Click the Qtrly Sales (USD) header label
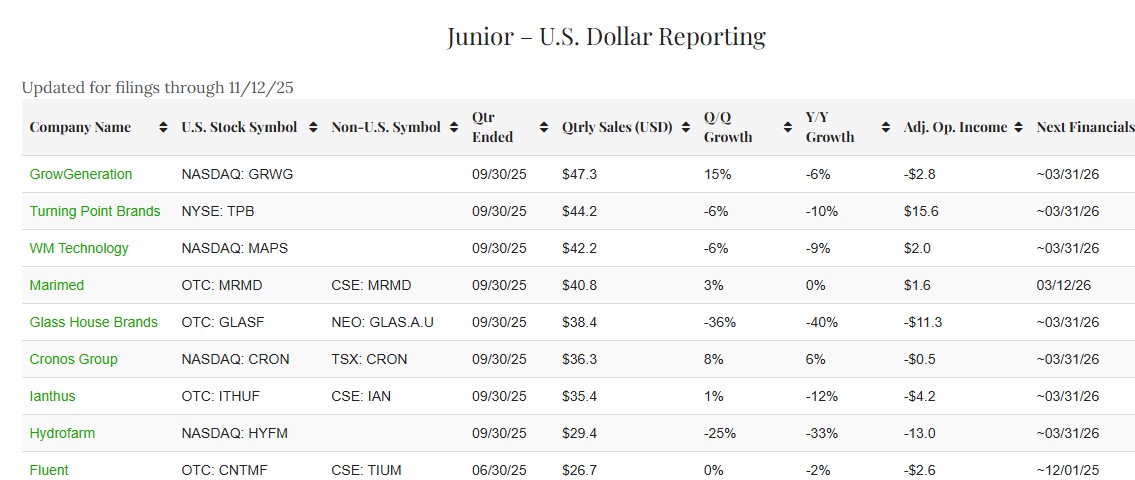Screen dimensions: 1135x480 [x=618, y=128]
